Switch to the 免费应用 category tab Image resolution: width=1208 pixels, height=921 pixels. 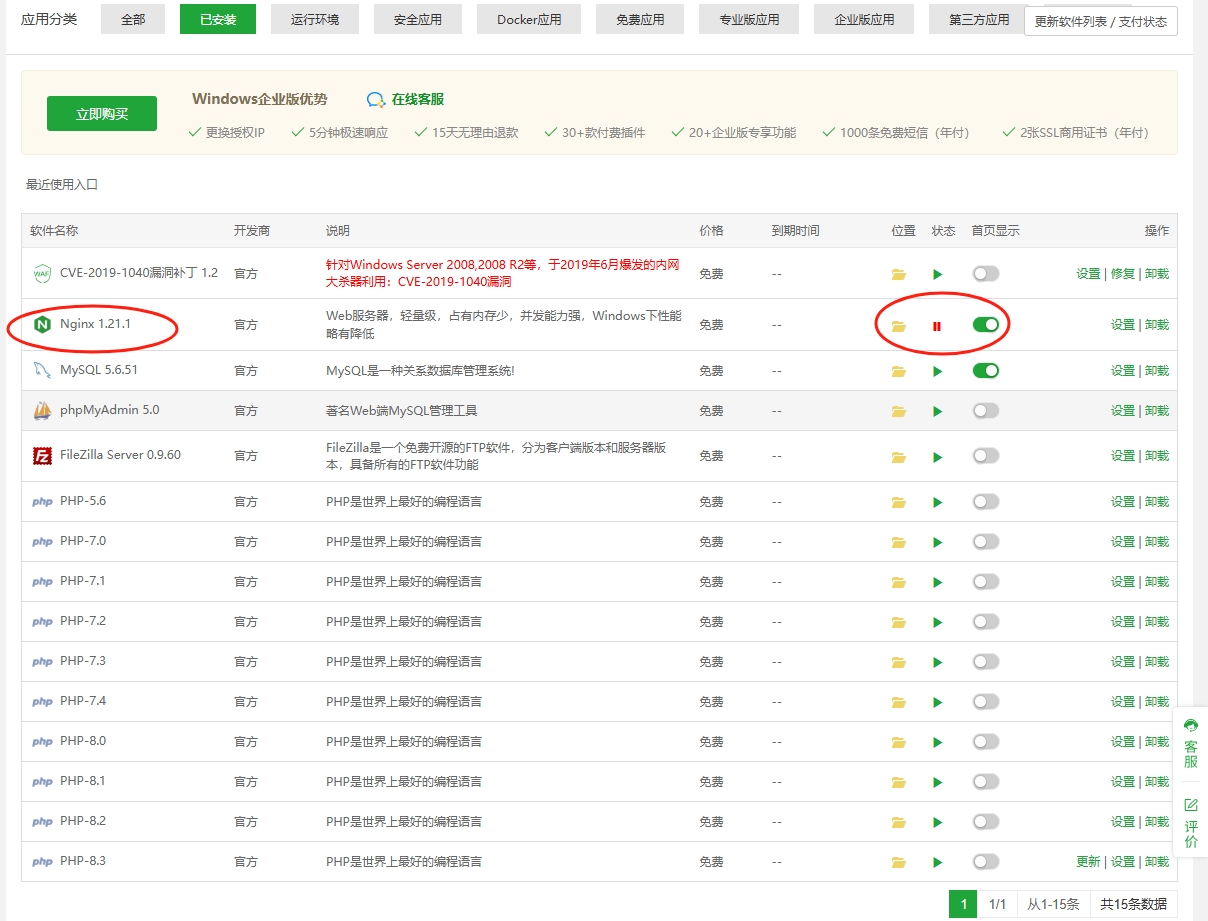(x=640, y=19)
